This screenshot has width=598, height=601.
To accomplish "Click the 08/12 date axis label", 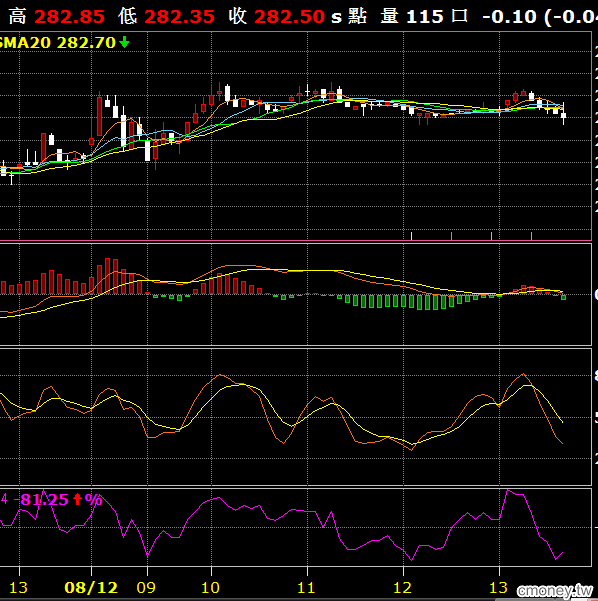I will pos(91,587).
